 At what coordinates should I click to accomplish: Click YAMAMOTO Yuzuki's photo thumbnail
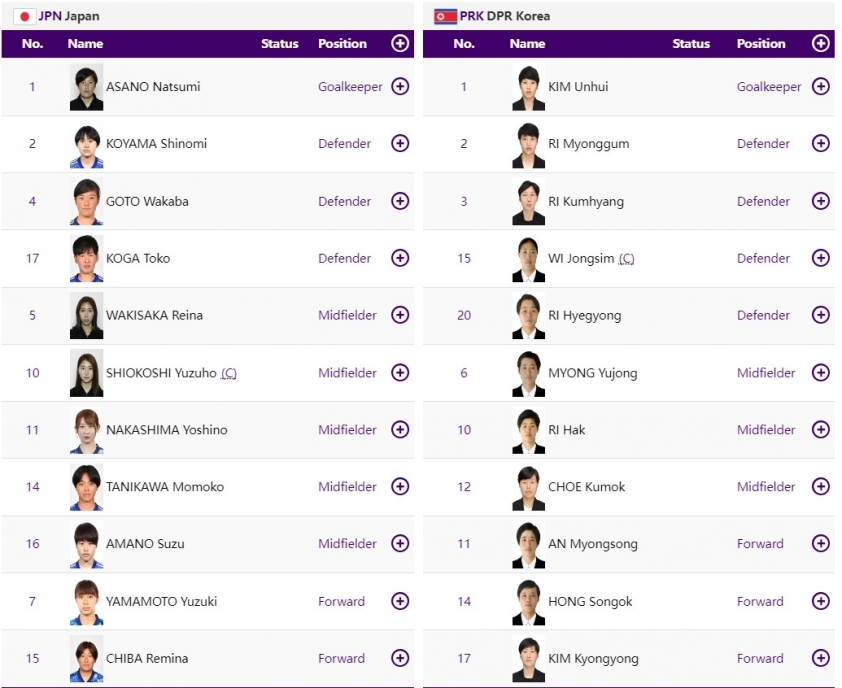tap(86, 601)
